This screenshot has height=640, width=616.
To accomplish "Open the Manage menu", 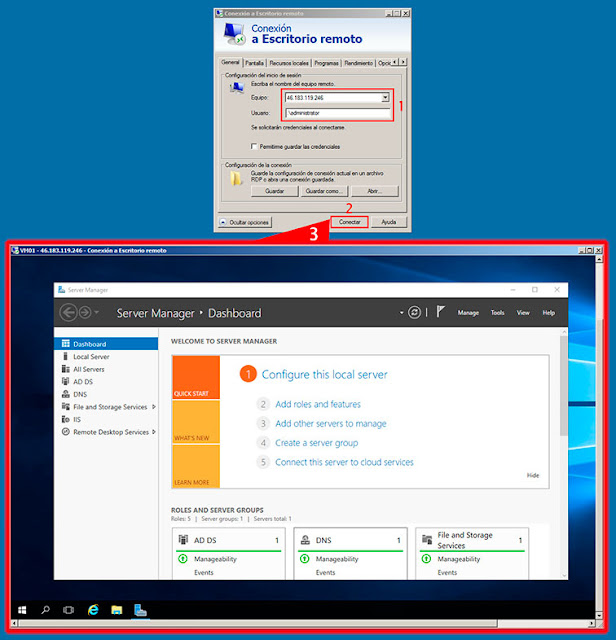I will pos(468,313).
